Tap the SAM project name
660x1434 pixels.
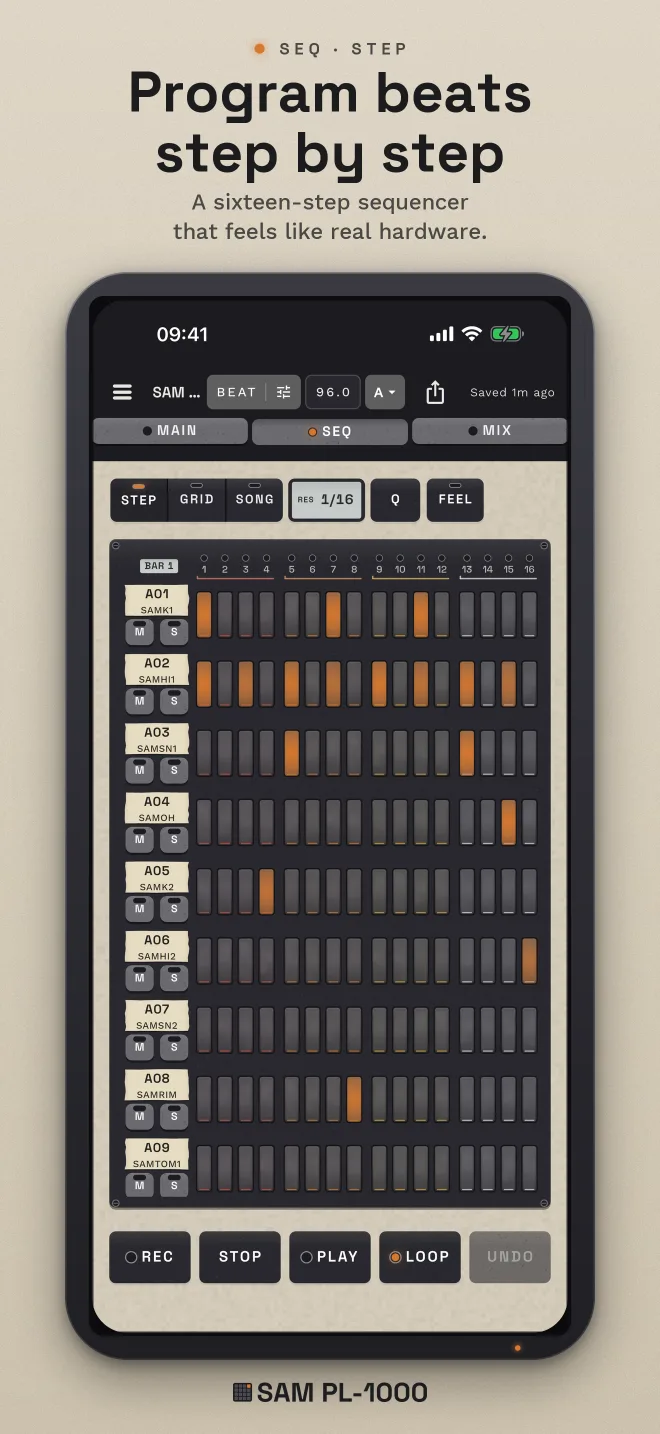[176, 392]
